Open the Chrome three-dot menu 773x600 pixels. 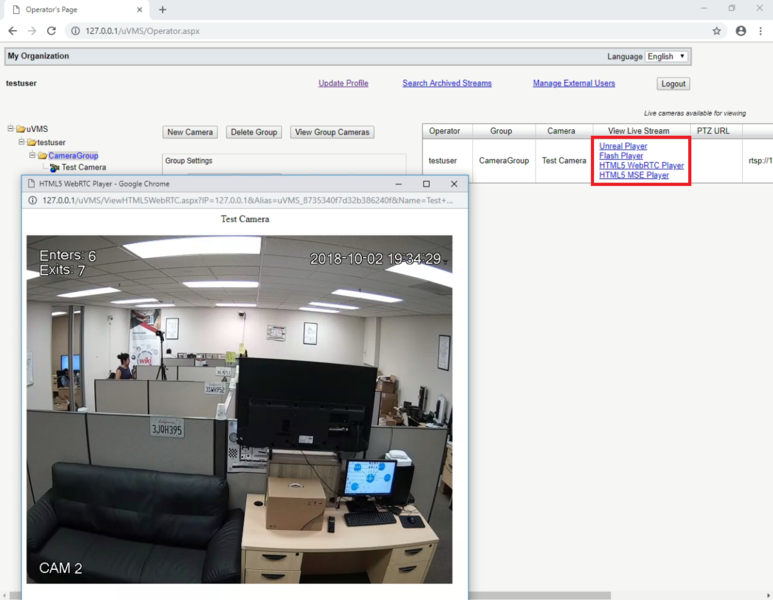pyautogui.click(x=761, y=31)
